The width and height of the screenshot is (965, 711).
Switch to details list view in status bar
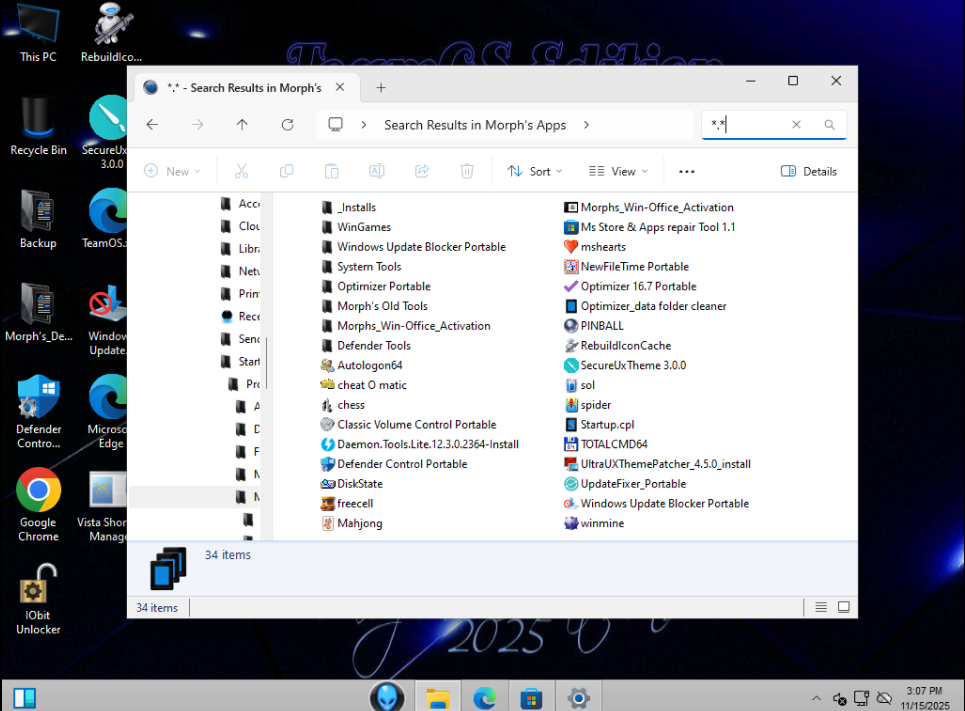[x=821, y=607]
